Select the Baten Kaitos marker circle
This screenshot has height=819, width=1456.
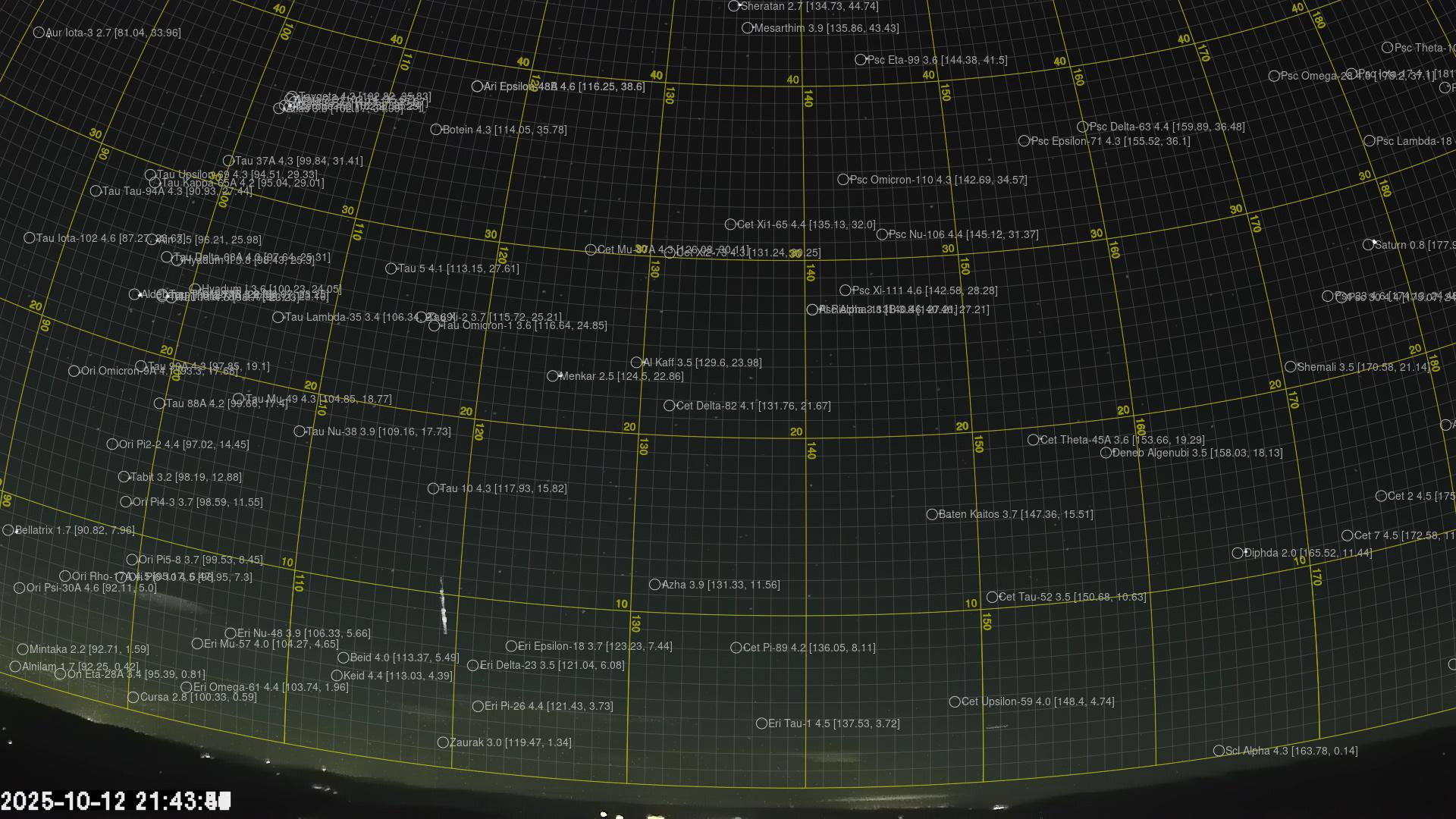tap(932, 515)
